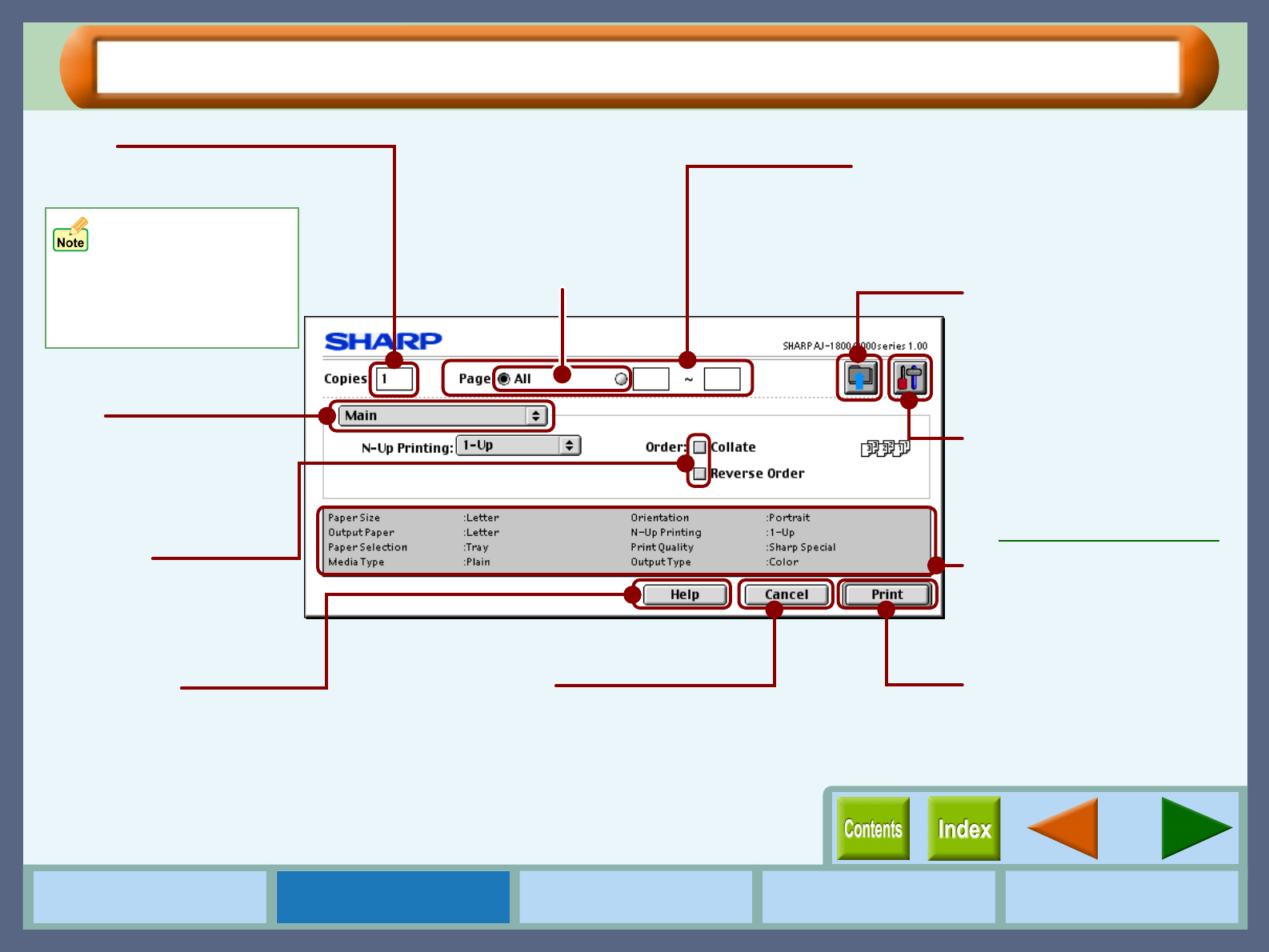This screenshot has width=1269, height=952.
Task: Click the SHARP logo in the dialog
Action: point(383,342)
